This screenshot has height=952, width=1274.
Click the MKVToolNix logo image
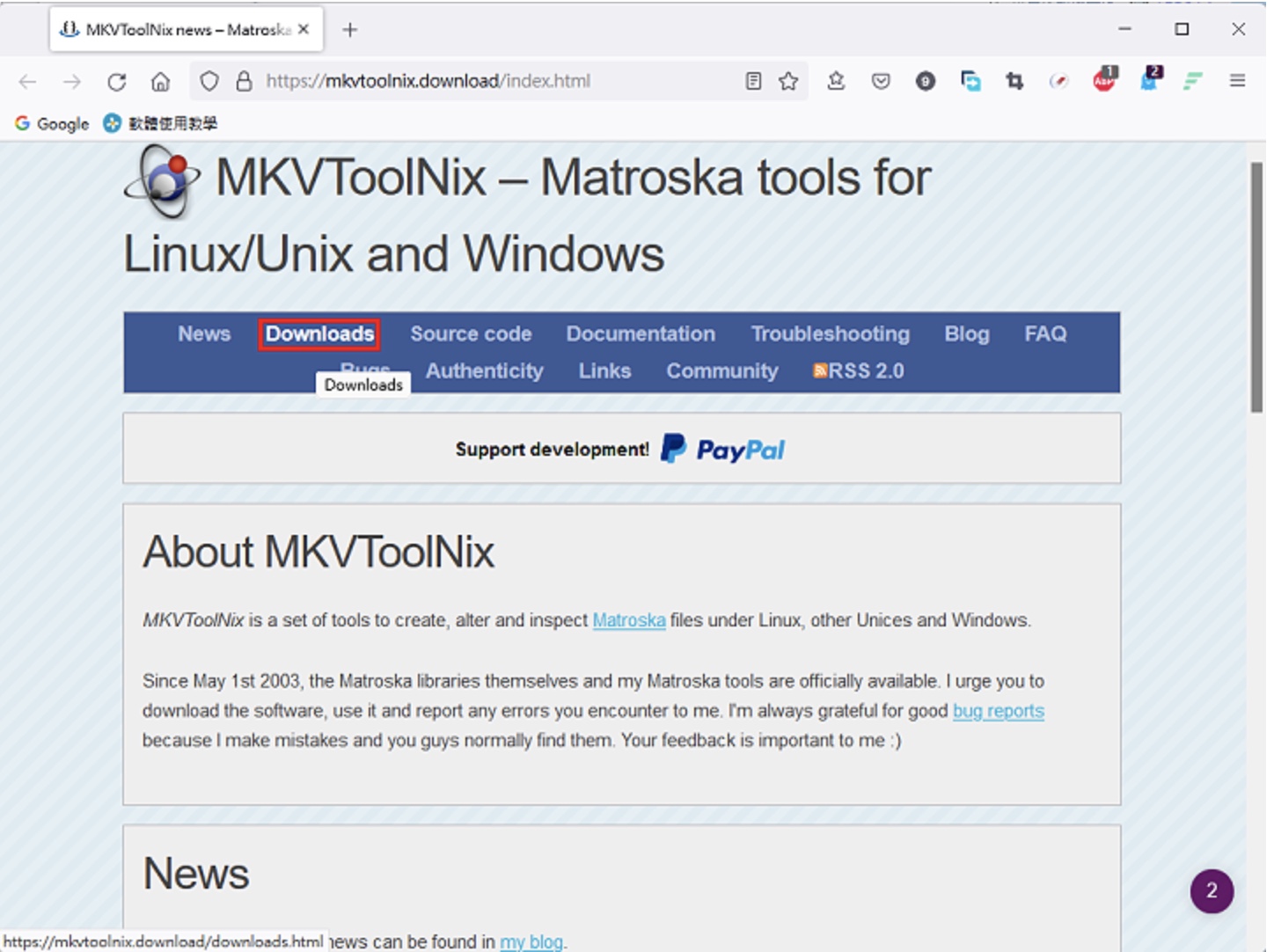pos(164,181)
